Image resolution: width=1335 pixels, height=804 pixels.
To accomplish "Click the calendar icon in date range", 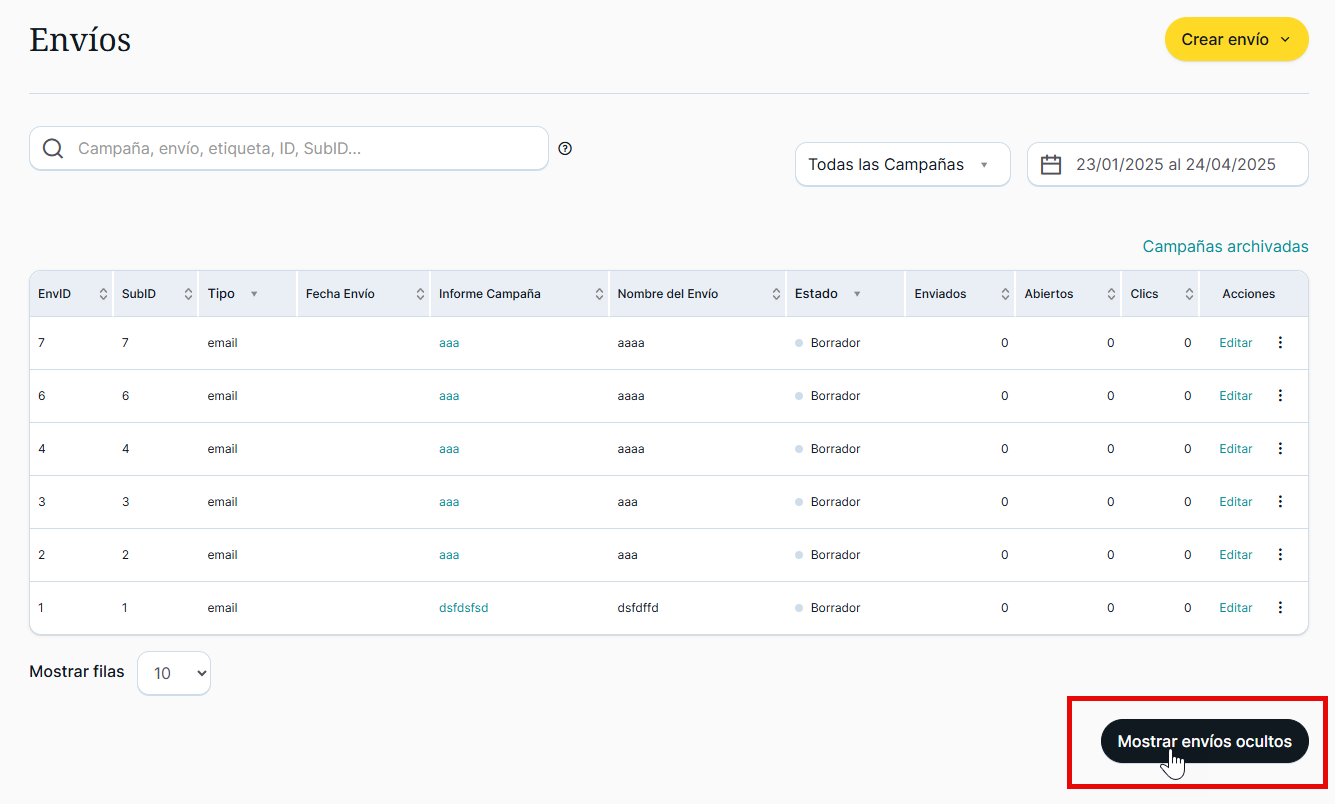I will pyautogui.click(x=1051, y=165).
